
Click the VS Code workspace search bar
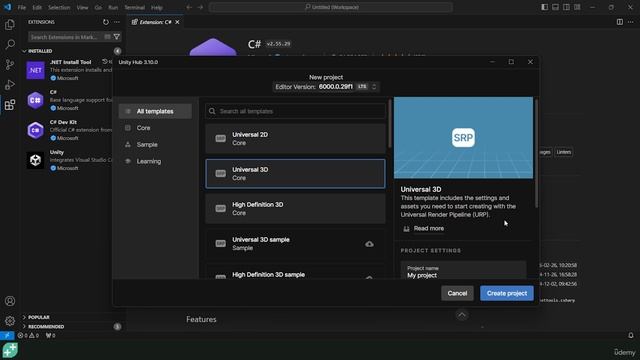click(331, 7)
